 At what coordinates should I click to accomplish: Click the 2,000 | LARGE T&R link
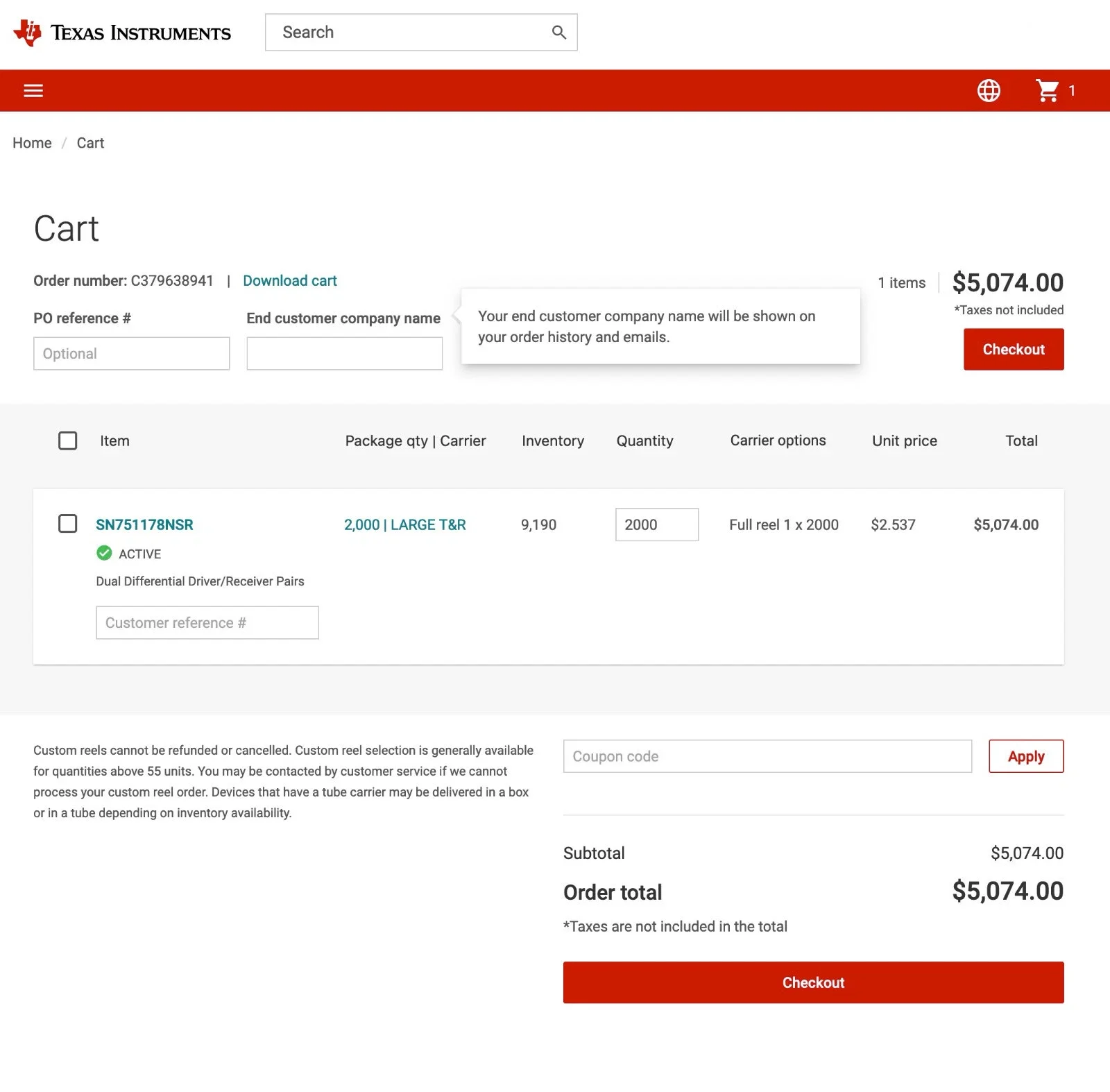[x=405, y=524]
